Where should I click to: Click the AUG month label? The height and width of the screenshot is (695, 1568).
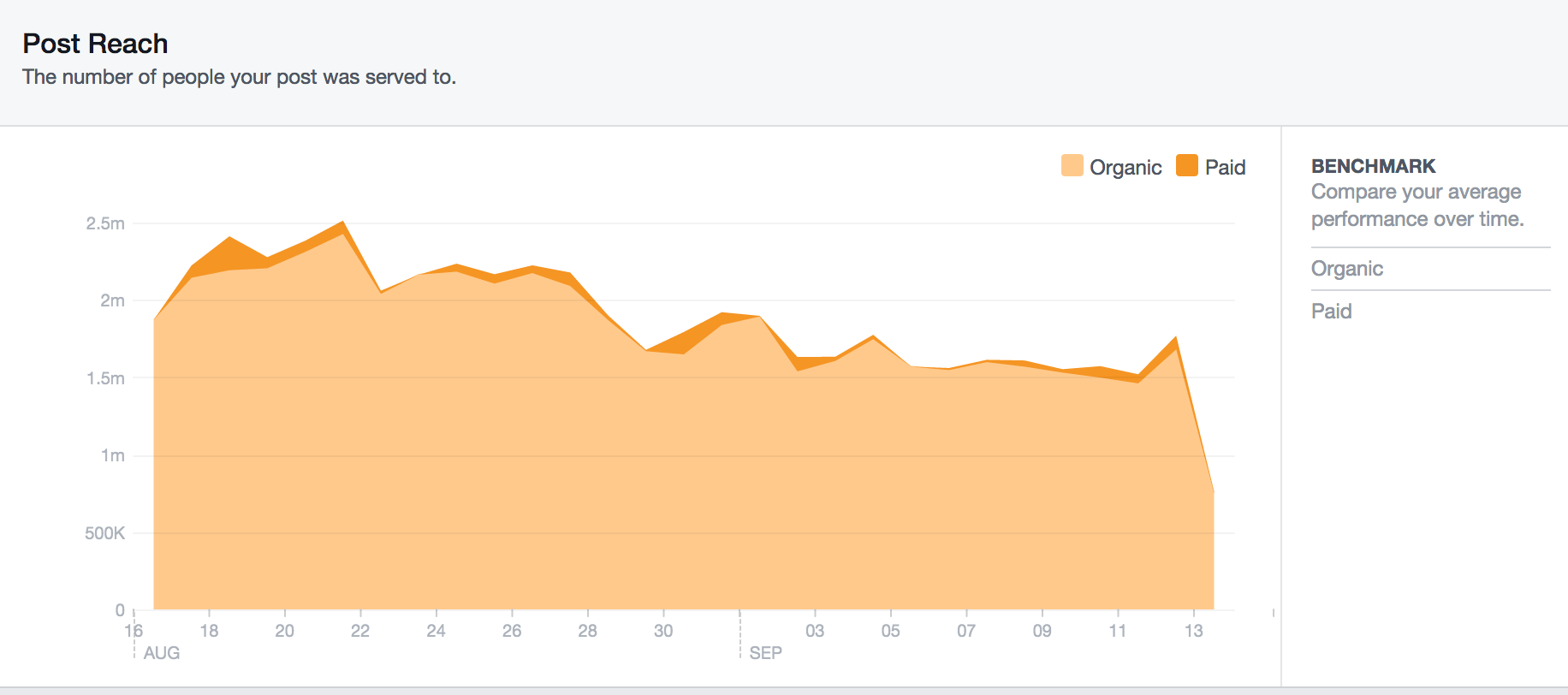pos(162,653)
